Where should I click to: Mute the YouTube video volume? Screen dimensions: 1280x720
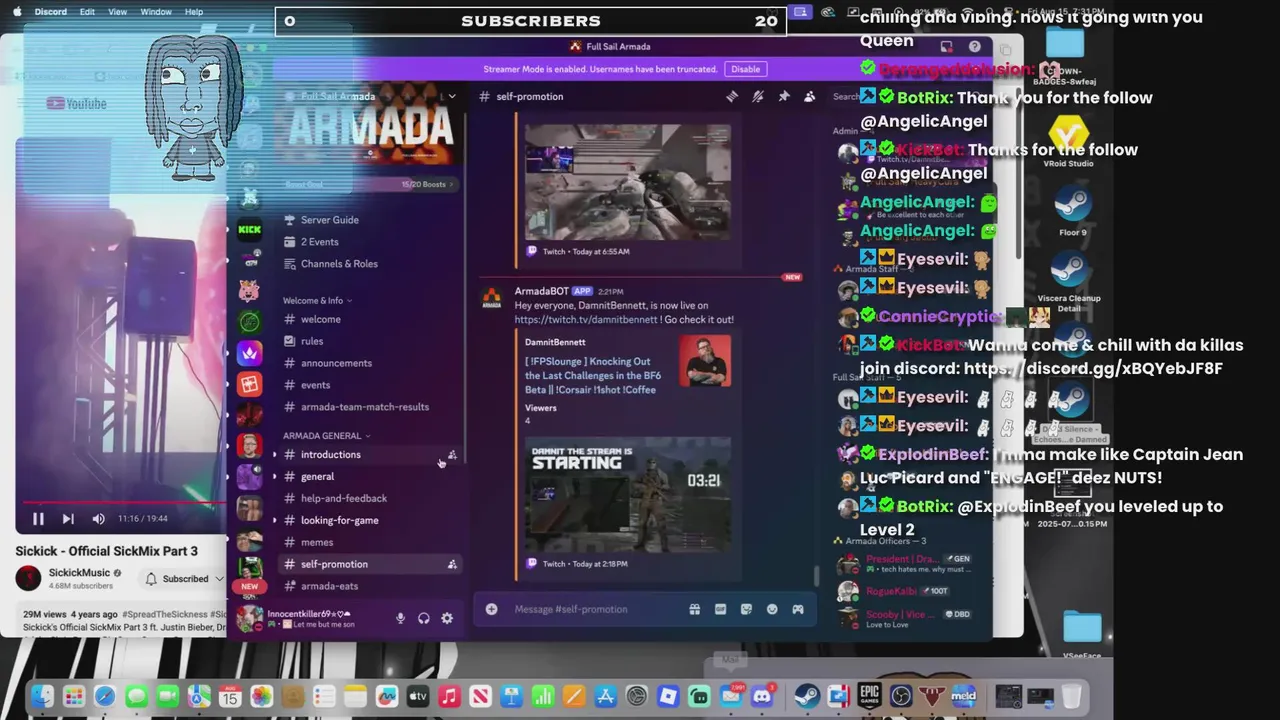click(98, 519)
